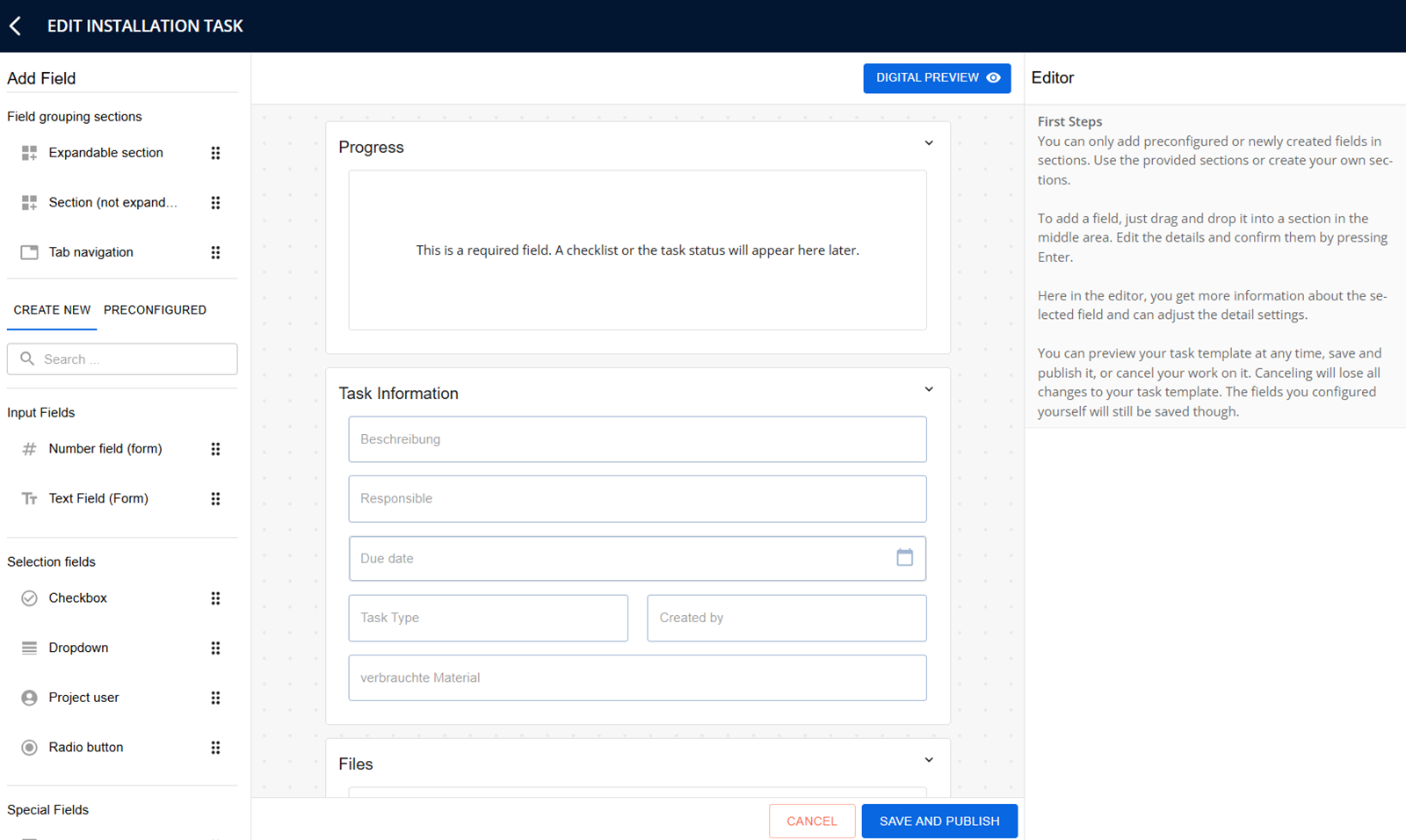Collapse the Progress section
Viewport: 1406px width, 840px height.
(929, 143)
